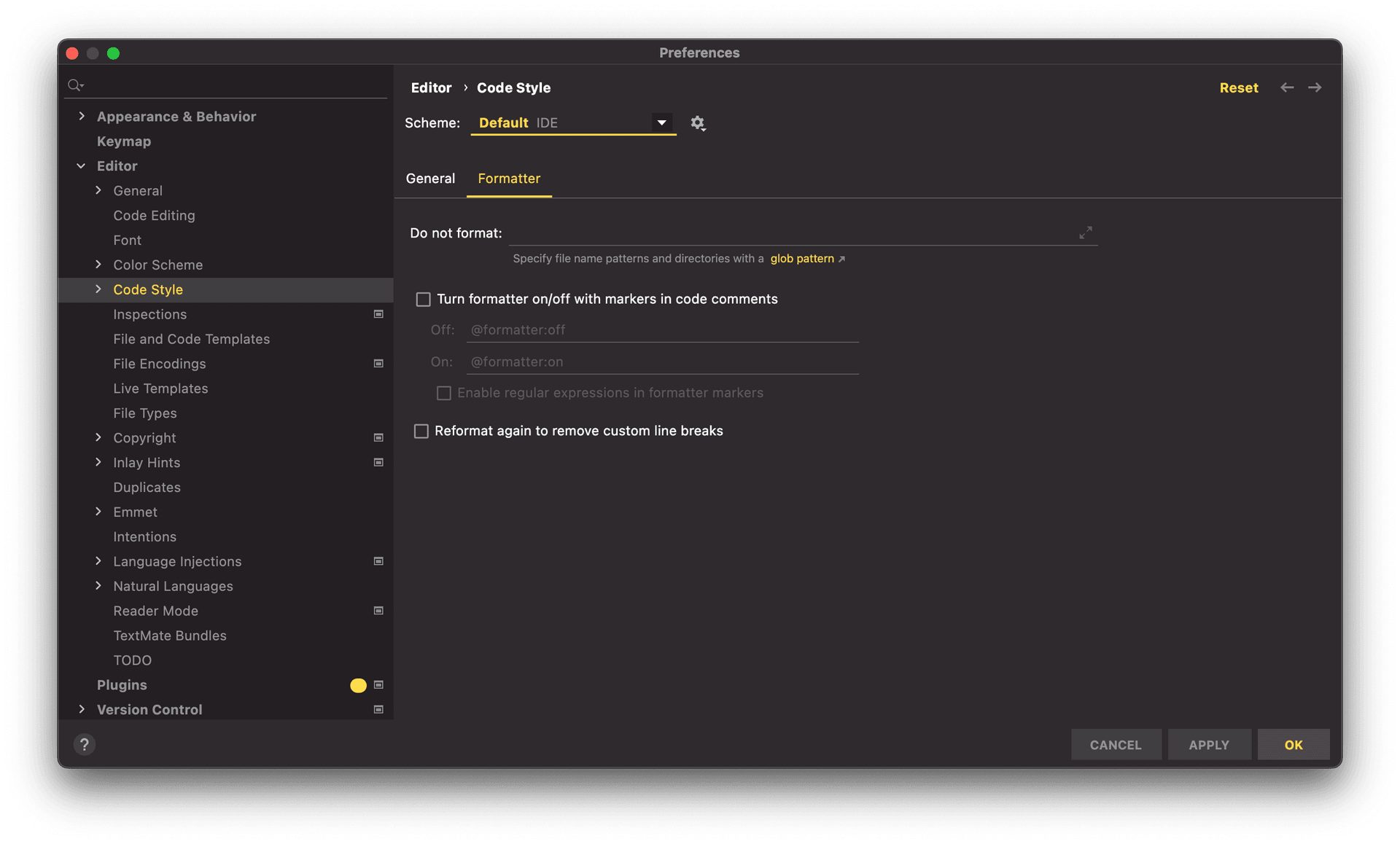Check Reformat again to remove custom line breaks
The width and height of the screenshot is (1400, 844).
coord(421,431)
